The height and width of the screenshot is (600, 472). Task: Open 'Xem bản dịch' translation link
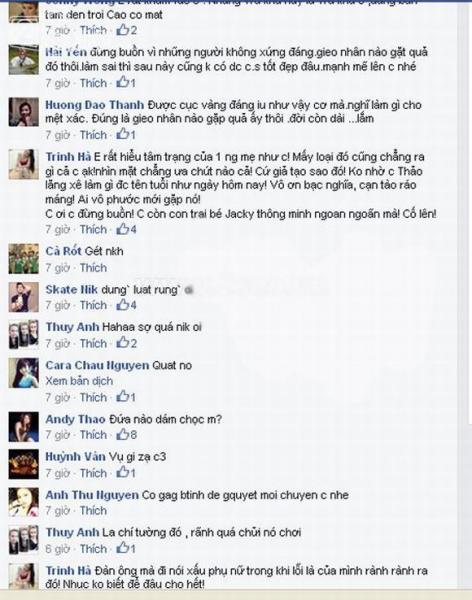point(79,381)
